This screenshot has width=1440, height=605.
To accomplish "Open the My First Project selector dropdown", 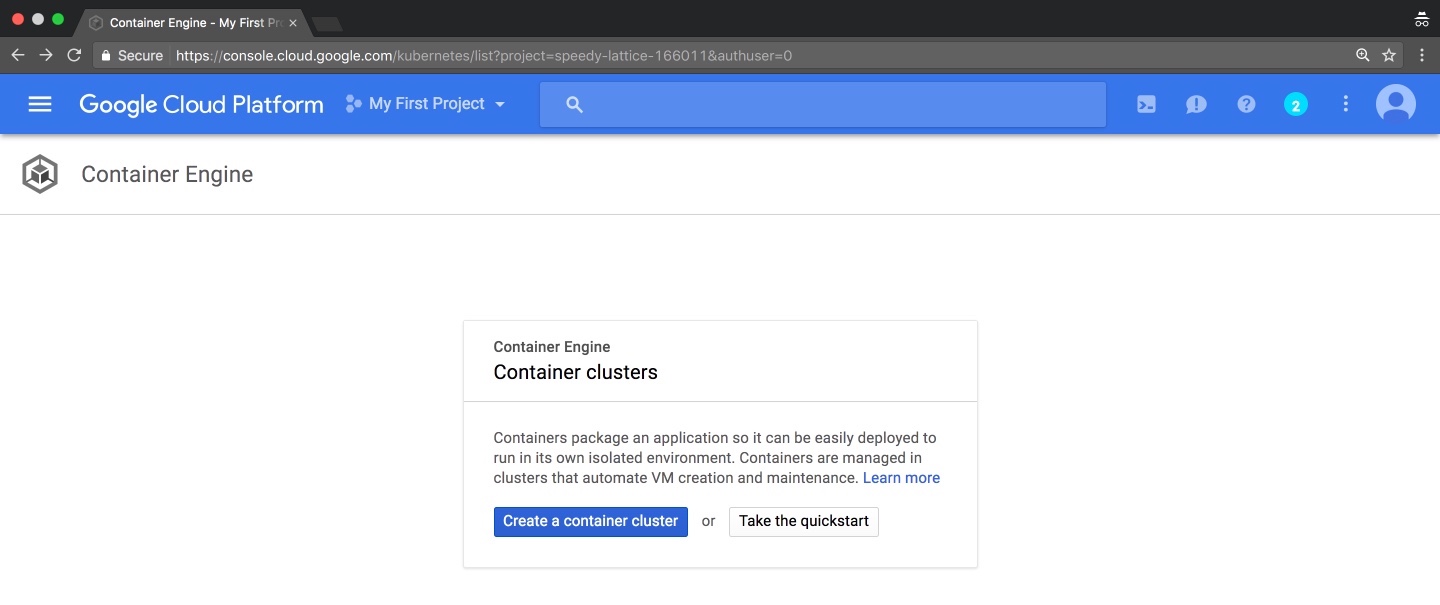I will (425, 104).
